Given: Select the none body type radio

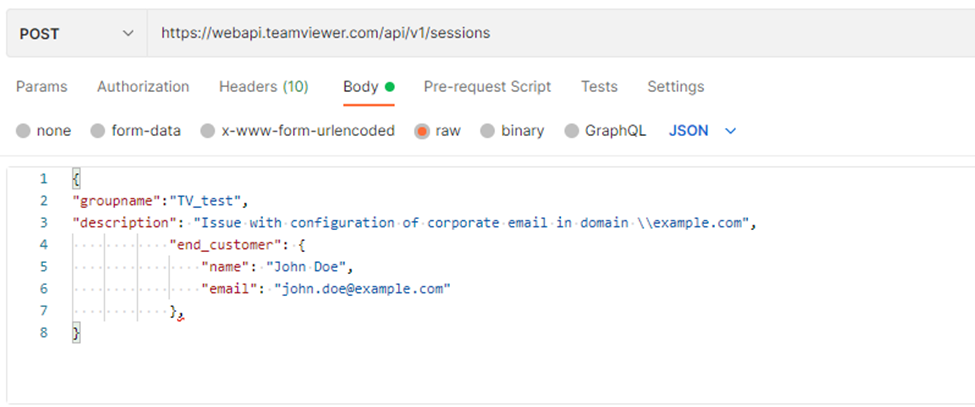Looking at the screenshot, I should 24,131.
